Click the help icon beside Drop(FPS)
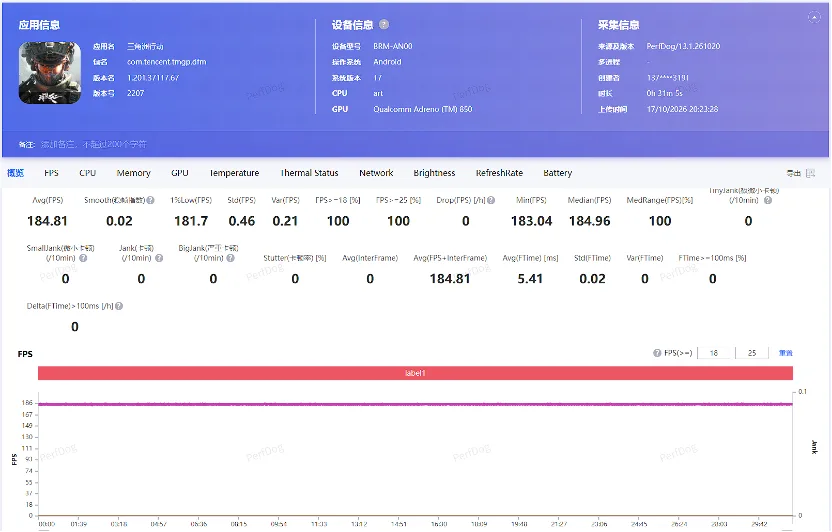The image size is (832, 532). point(491,200)
